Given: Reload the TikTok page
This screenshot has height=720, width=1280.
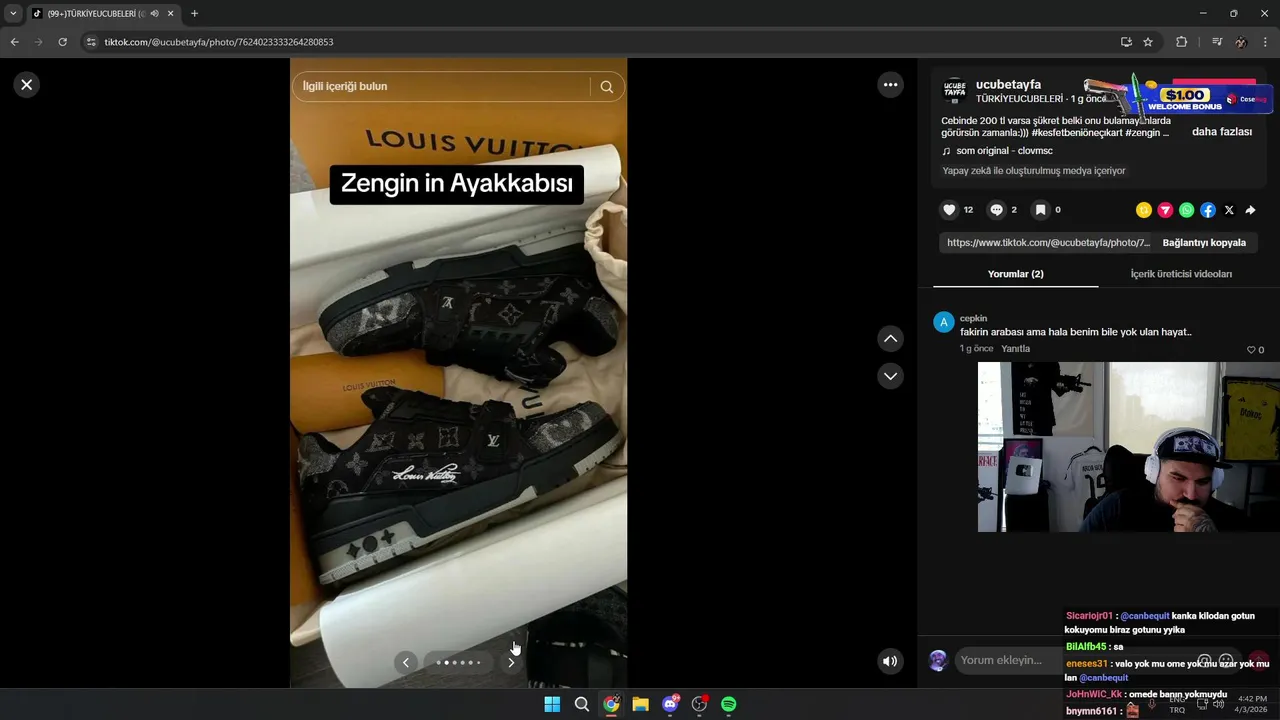Looking at the screenshot, I should click(62, 42).
